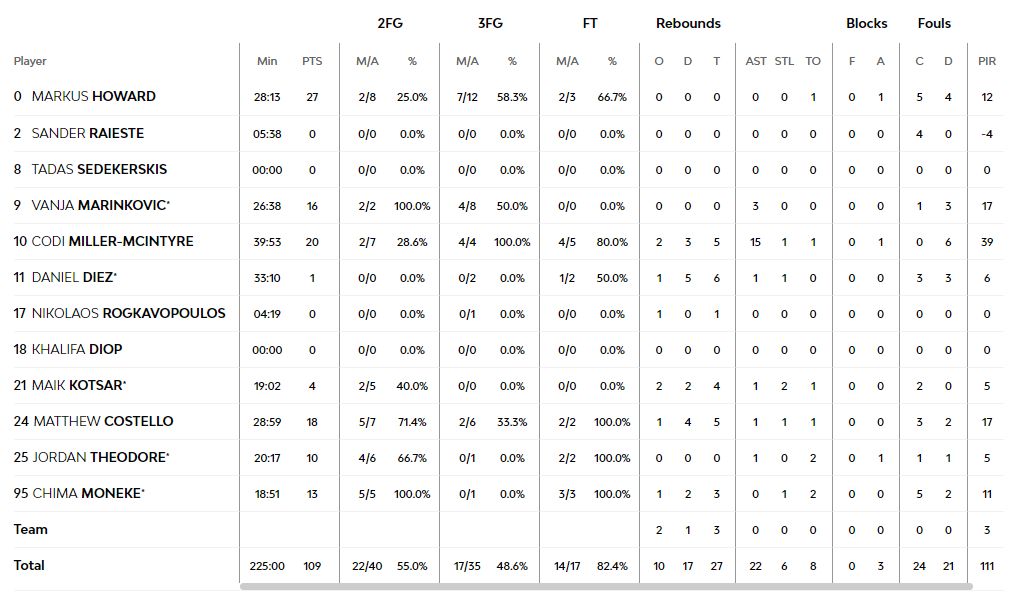Click the Player column header
1026x594 pixels.
tap(30, 61)
